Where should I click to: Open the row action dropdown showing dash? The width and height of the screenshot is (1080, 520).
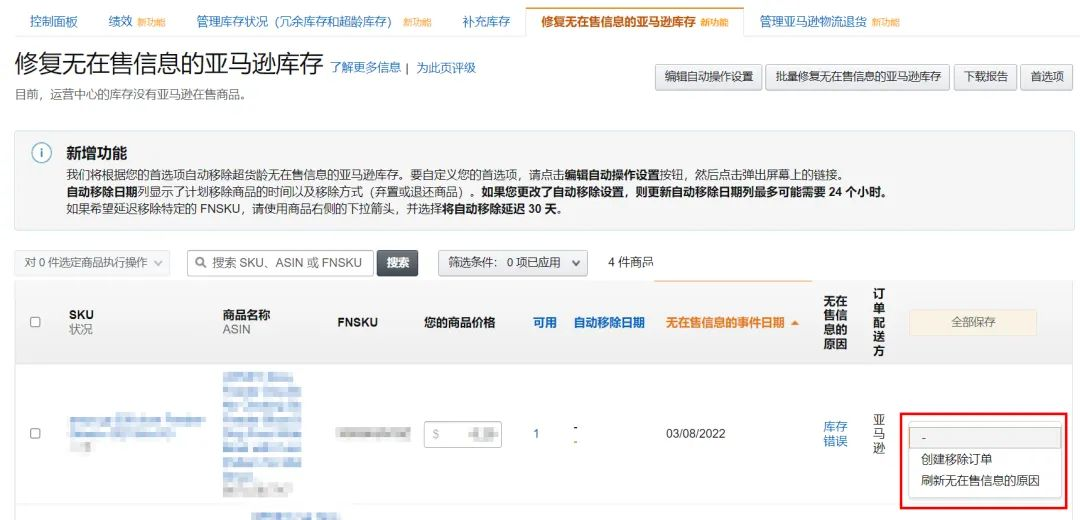pos(983,438)
